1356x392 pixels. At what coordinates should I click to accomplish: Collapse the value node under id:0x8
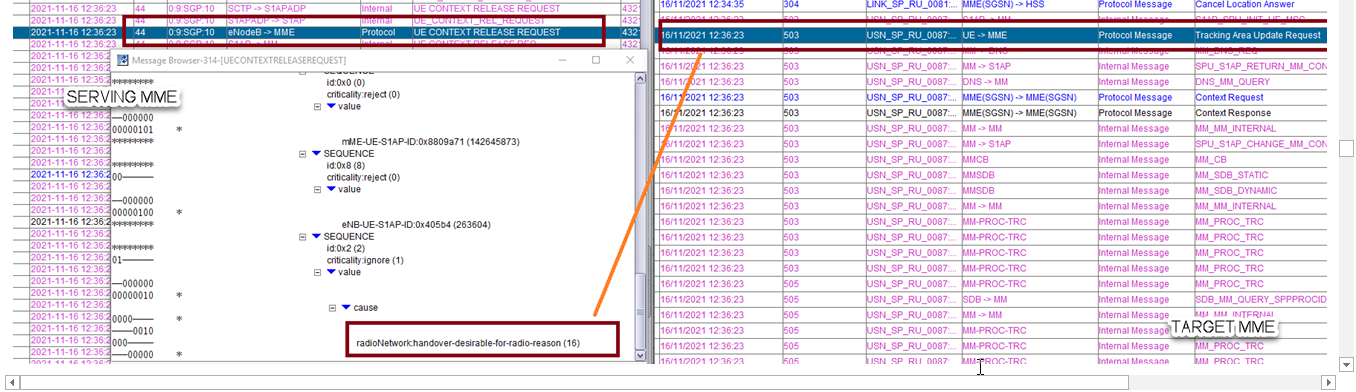point(318,189)
